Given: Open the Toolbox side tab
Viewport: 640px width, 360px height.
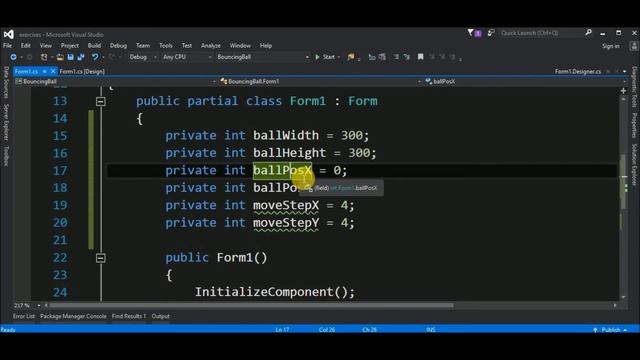Looking at the screenshot, I should coord(6,156).
